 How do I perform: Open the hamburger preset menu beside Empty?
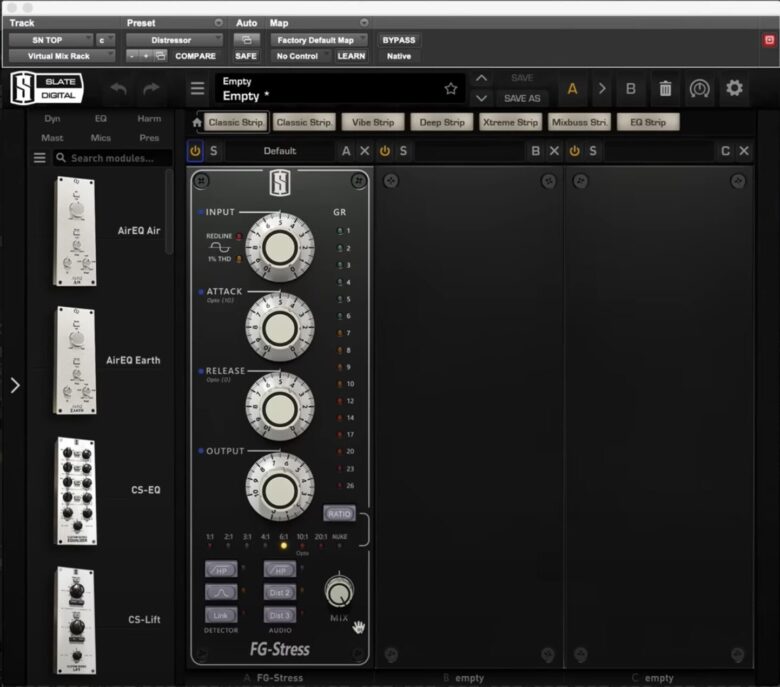tap(197, 89)
